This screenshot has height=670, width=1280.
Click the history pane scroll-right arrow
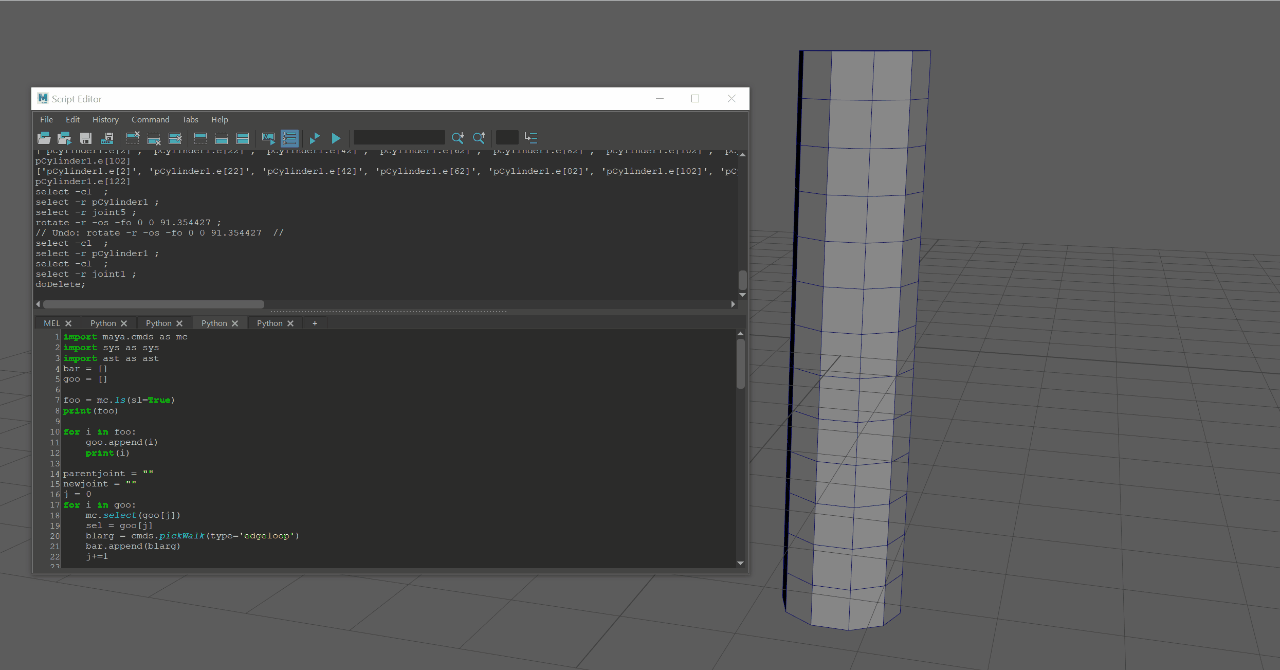click(x=733, y=304)
